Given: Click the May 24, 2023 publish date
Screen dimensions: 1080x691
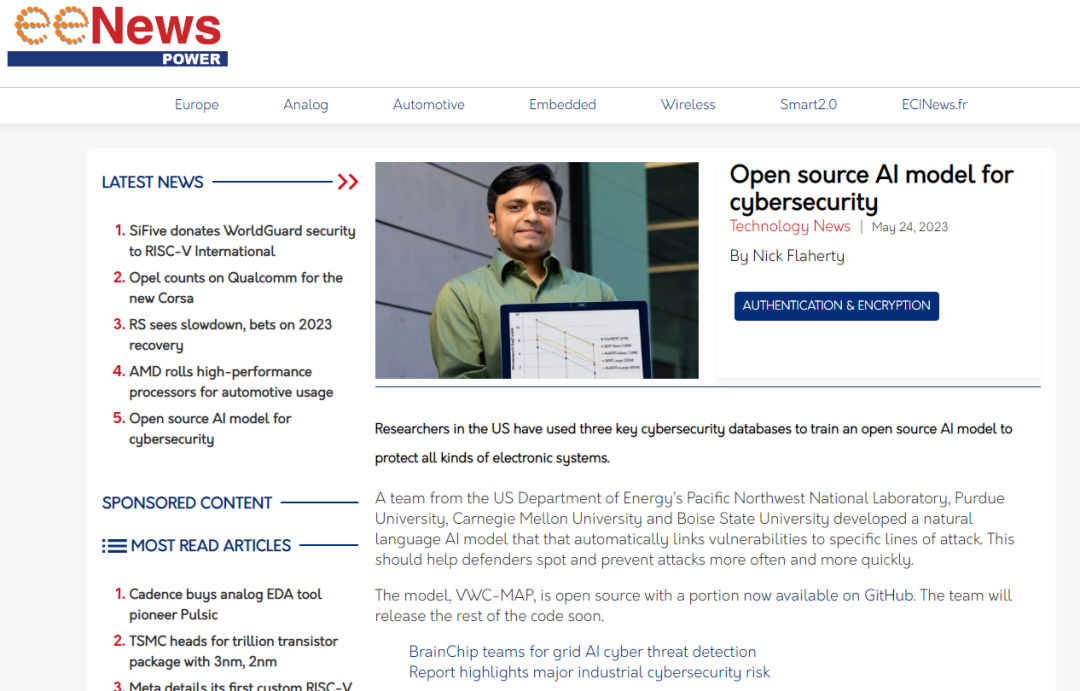Looking at the screenshot, I should [909, 227].
